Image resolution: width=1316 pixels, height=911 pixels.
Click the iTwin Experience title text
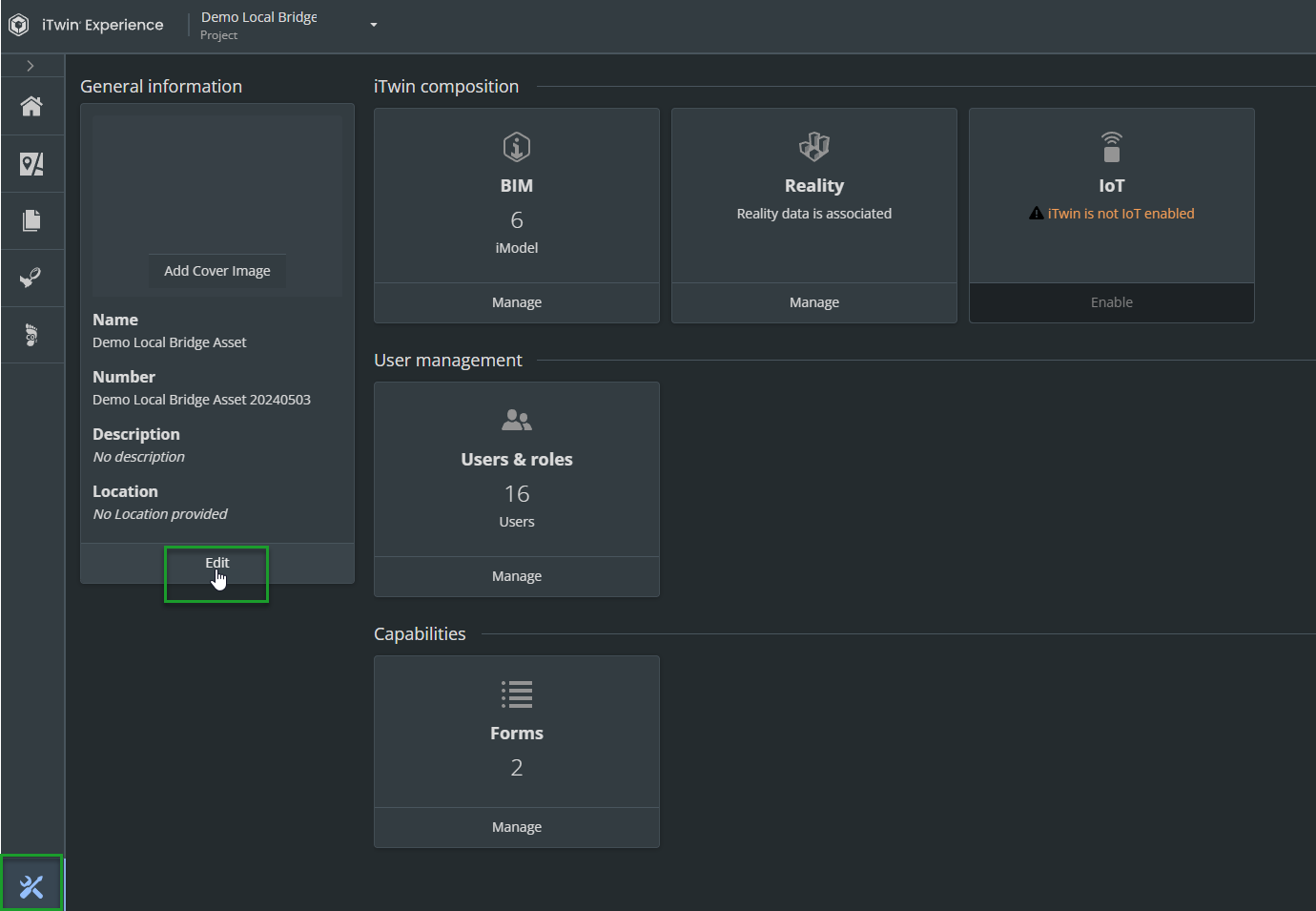[x=103, y=25]
